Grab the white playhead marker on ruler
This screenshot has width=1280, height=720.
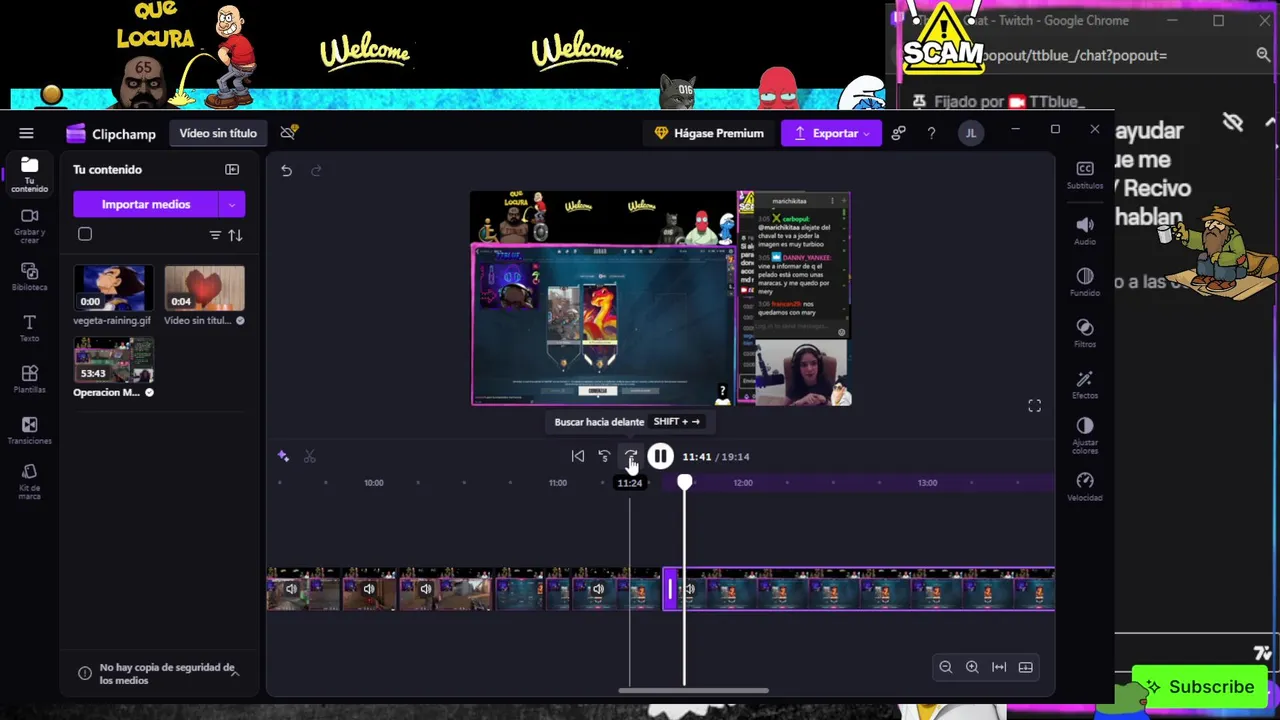coord(684,482)
